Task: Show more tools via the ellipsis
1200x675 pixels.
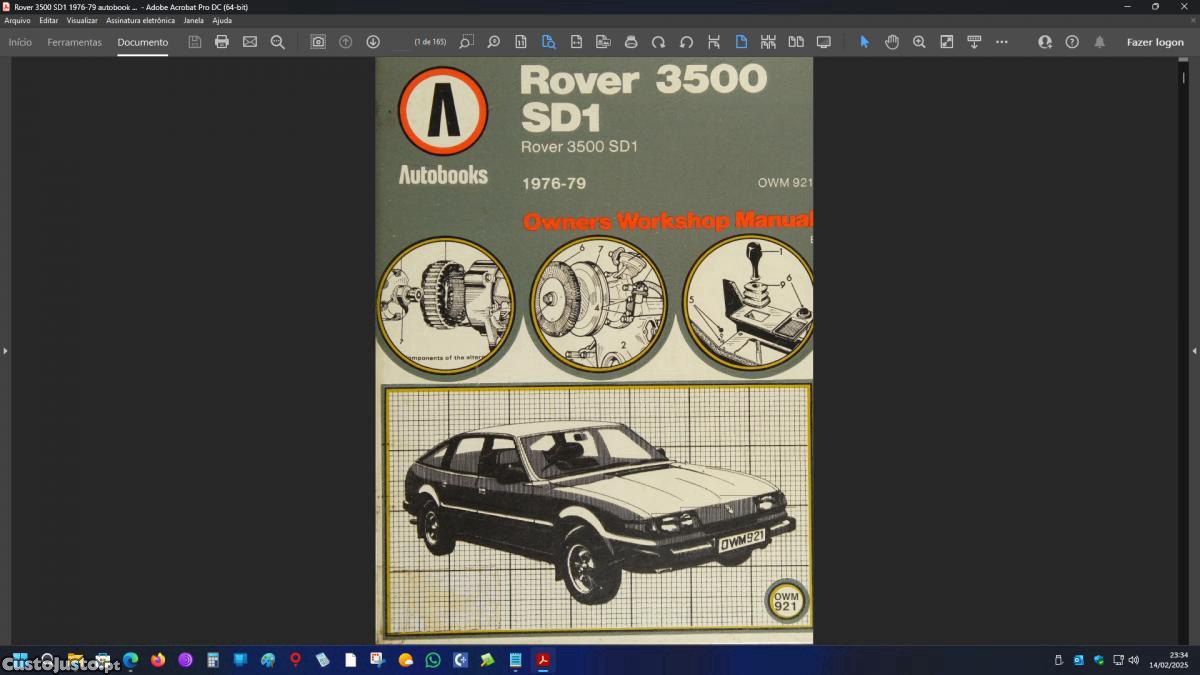Action: point(1002,42)
